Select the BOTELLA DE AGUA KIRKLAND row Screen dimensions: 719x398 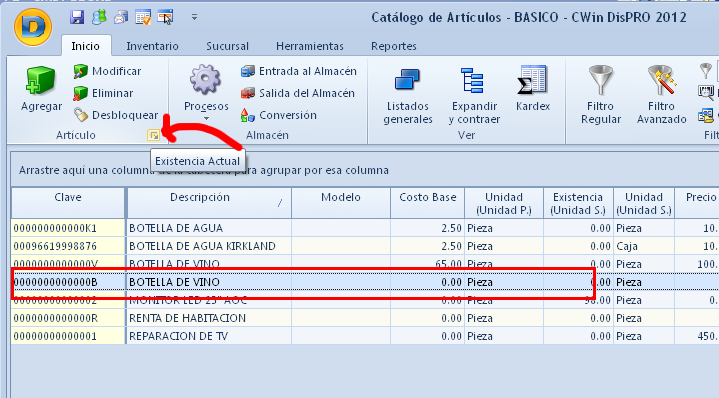(365, 246)
